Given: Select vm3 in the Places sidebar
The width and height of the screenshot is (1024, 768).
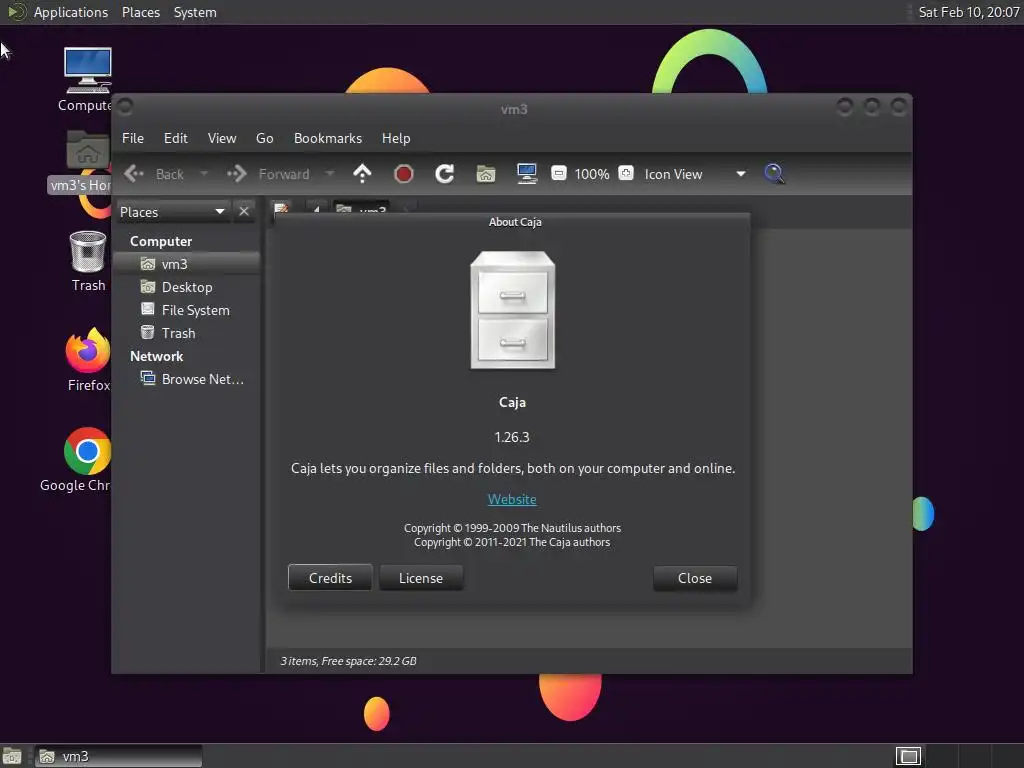Looking at the screenshot, I should point(187,264).
